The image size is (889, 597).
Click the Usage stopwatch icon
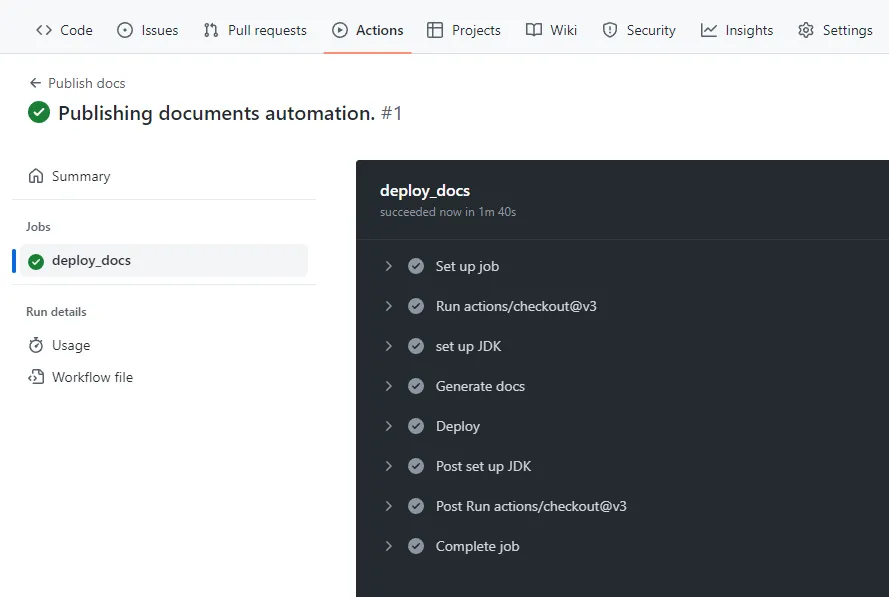36,345
